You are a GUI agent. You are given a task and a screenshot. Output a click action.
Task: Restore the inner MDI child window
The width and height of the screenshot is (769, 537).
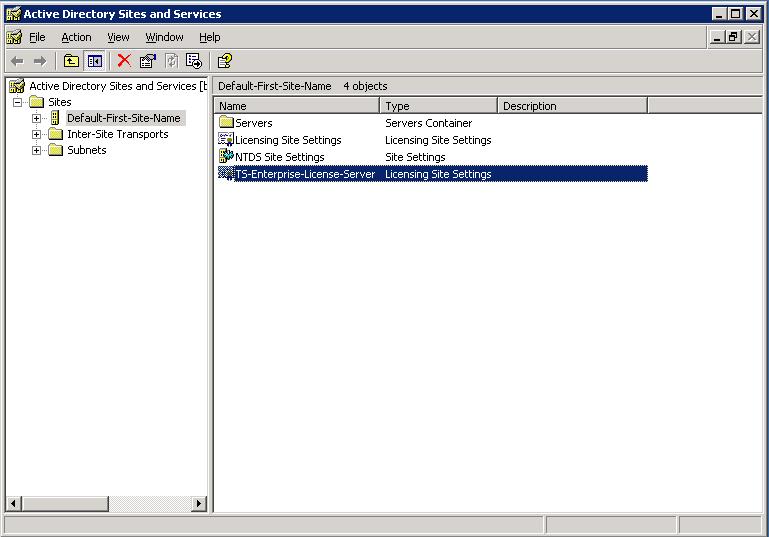[x=733, y=37]
